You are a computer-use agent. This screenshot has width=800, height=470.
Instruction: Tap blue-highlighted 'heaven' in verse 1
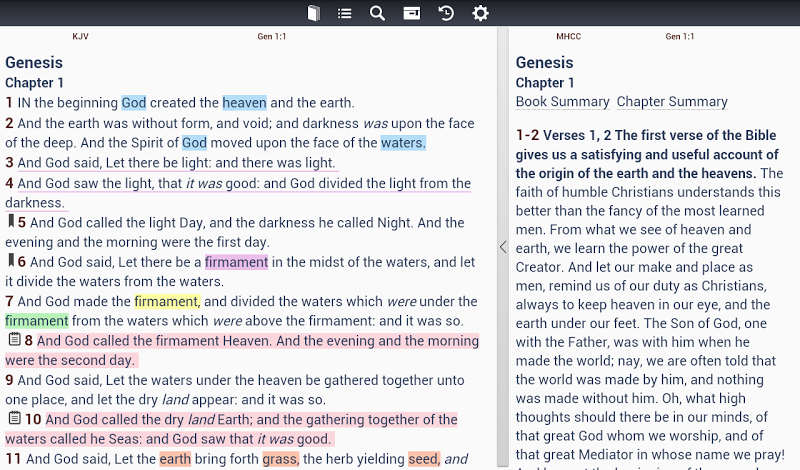click(244, 103)
